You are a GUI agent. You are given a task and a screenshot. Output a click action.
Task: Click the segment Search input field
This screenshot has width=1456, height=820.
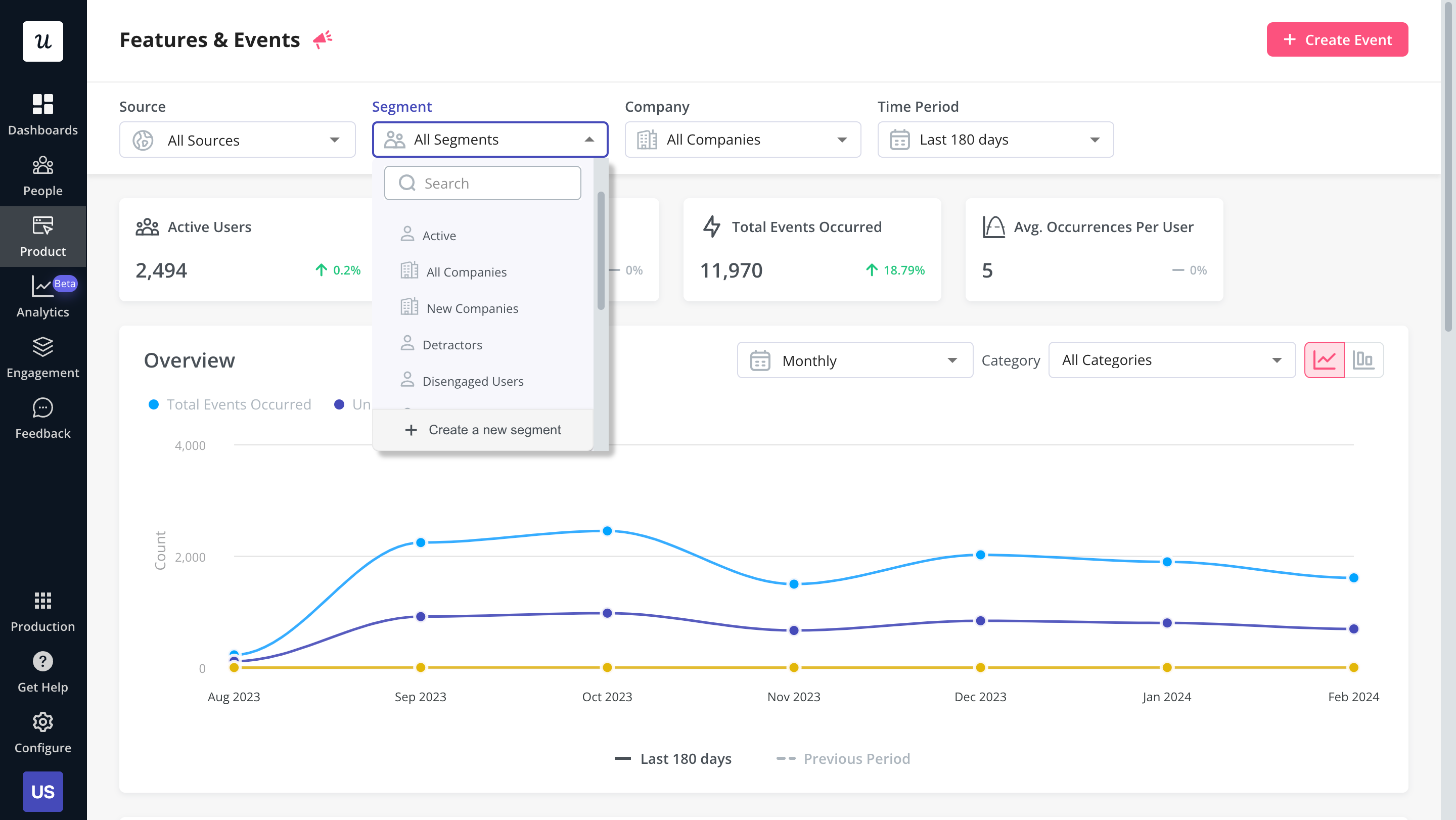coord(482,183)
